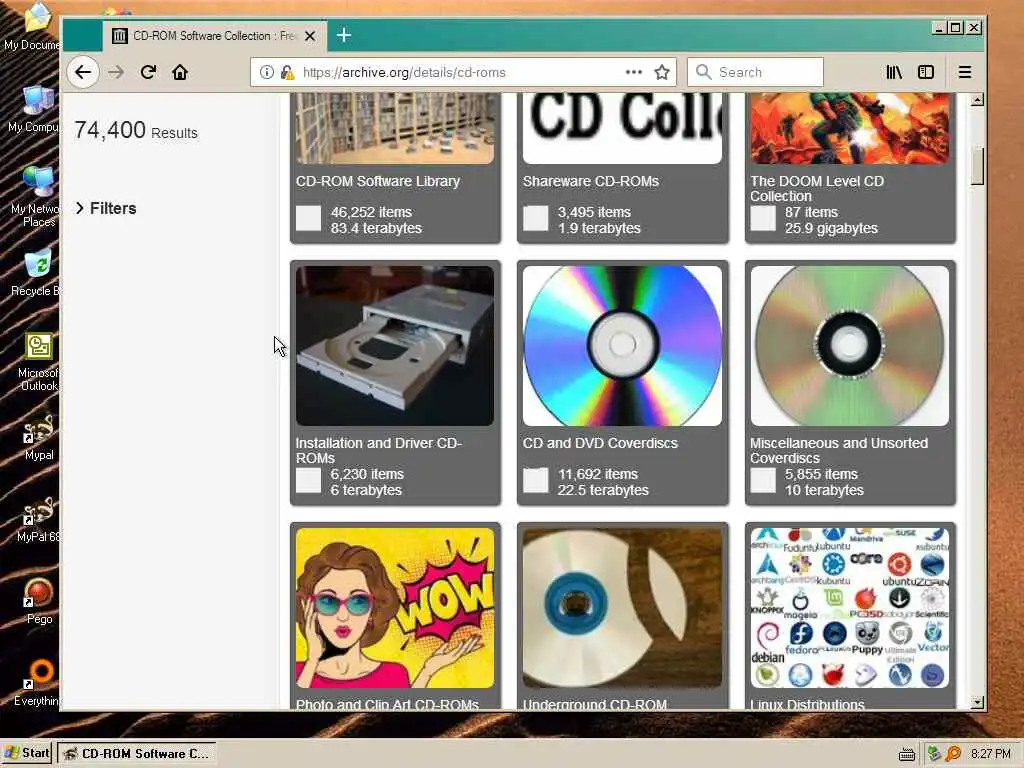Click the CD drive tray thumbnail
The image size is (1024, 768).
point(395,345)
